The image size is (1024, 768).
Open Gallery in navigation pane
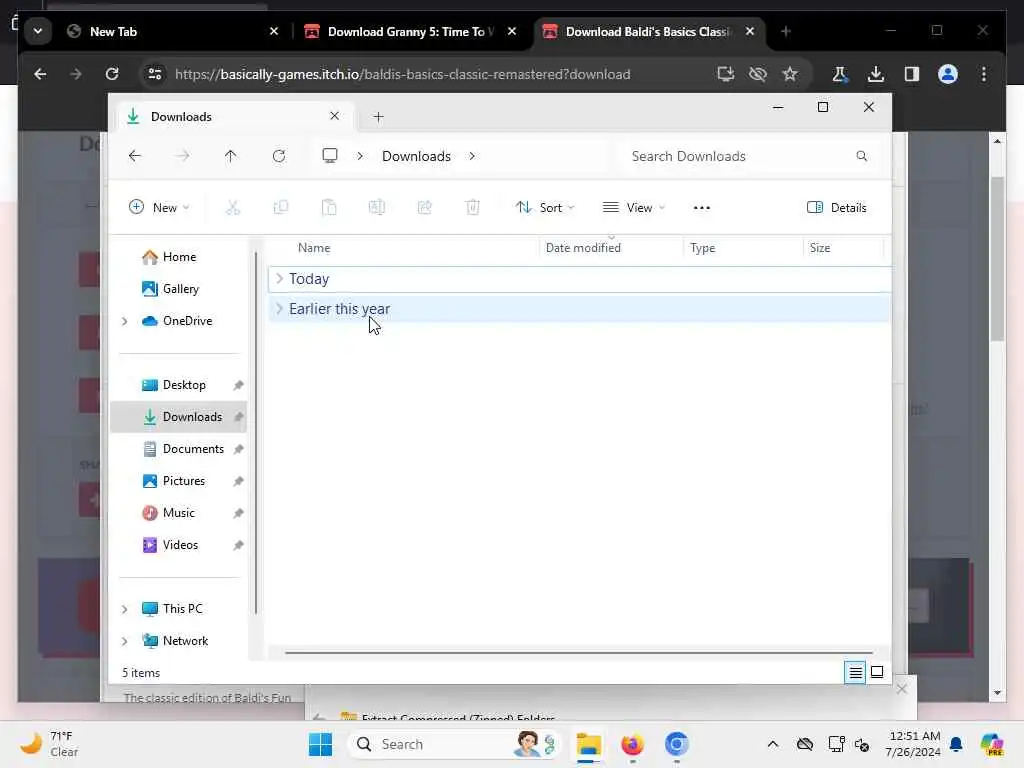pyautogui.click(x=170, y=289)
